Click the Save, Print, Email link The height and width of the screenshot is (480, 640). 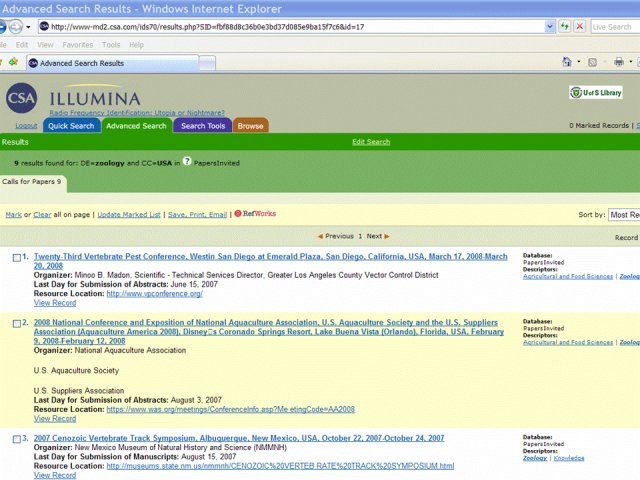198,215
